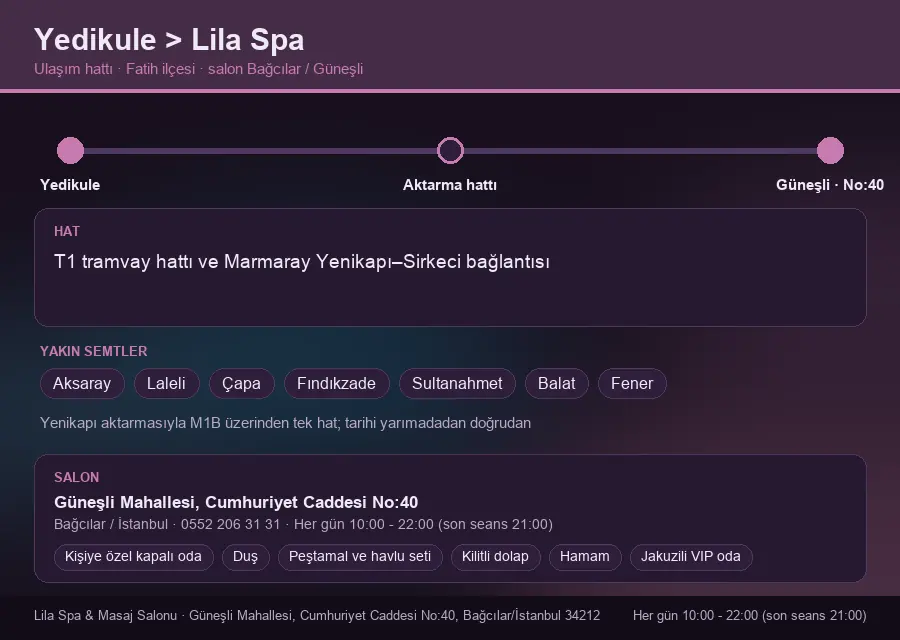Select the Jakuzili VIP oda tag
The width and height of the screenshot is (900, 640).
(691, 557)
